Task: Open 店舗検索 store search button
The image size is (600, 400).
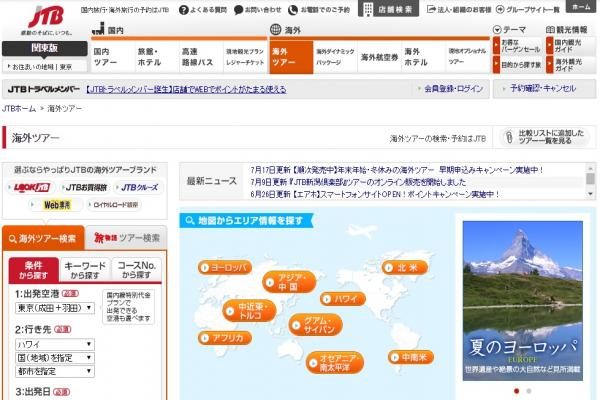Action: 388,8
